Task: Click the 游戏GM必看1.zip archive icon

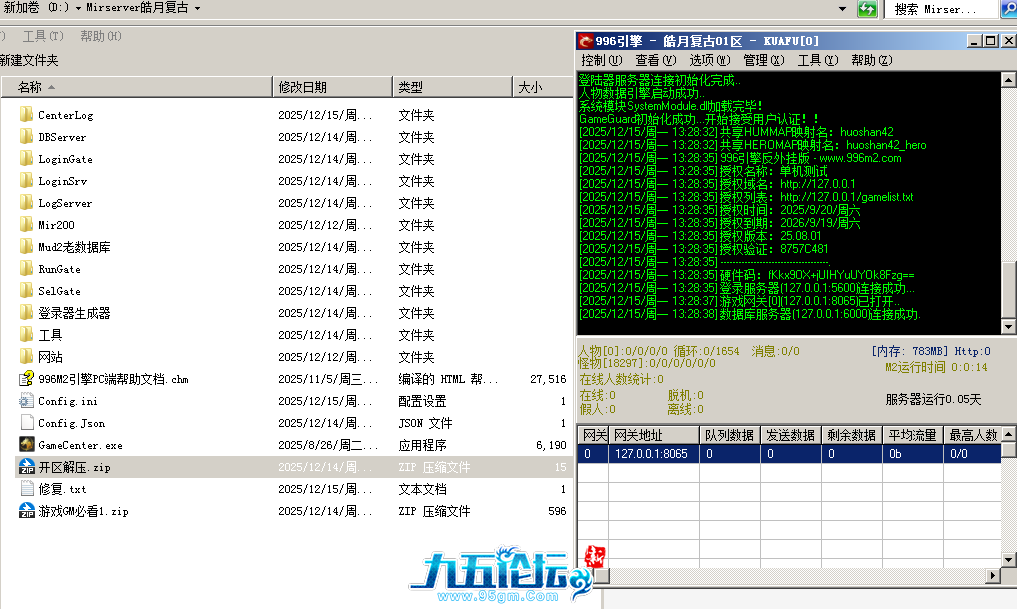Action: [x=27, y=511]
